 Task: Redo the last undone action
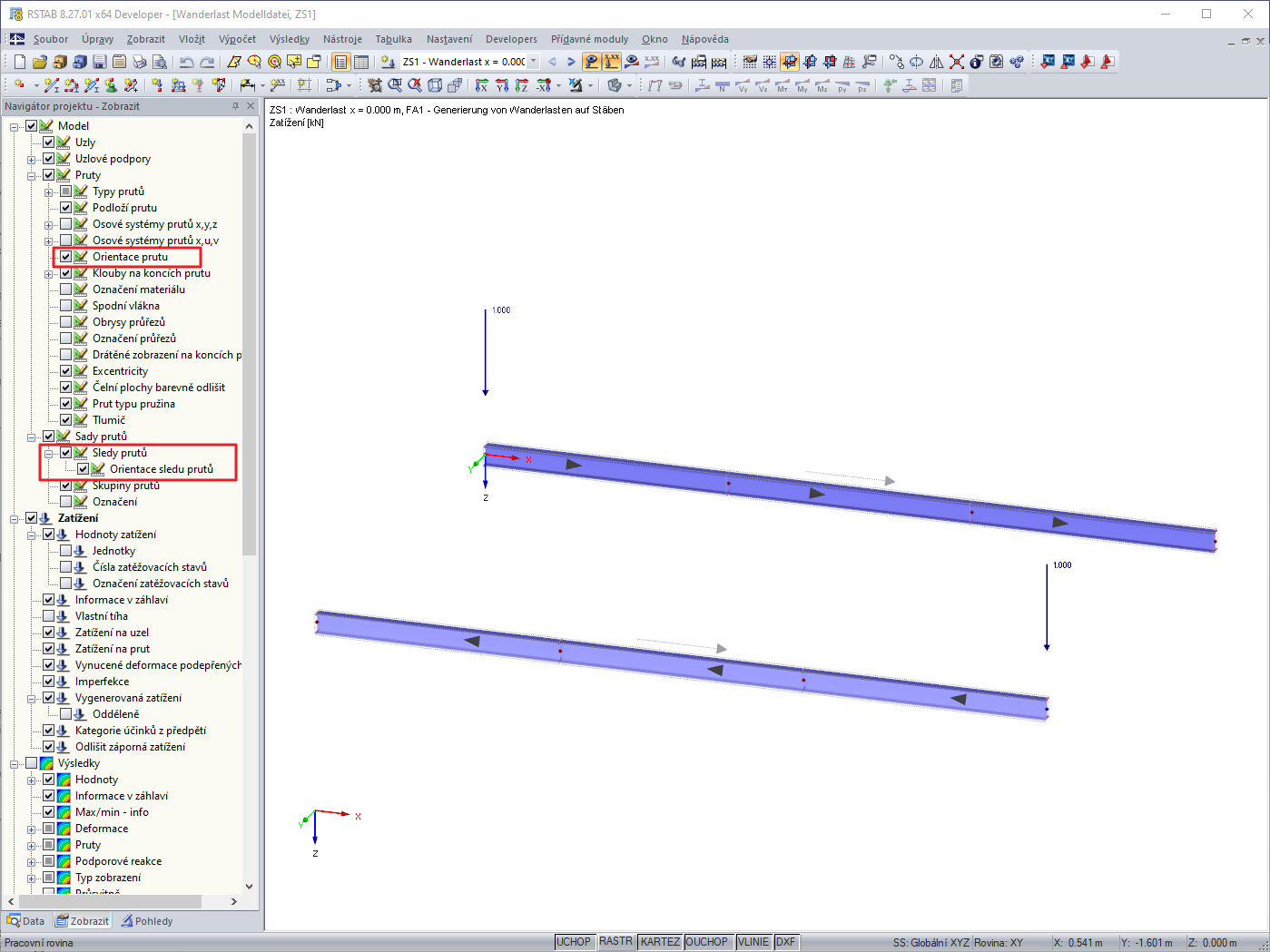[x=207, y=62]
